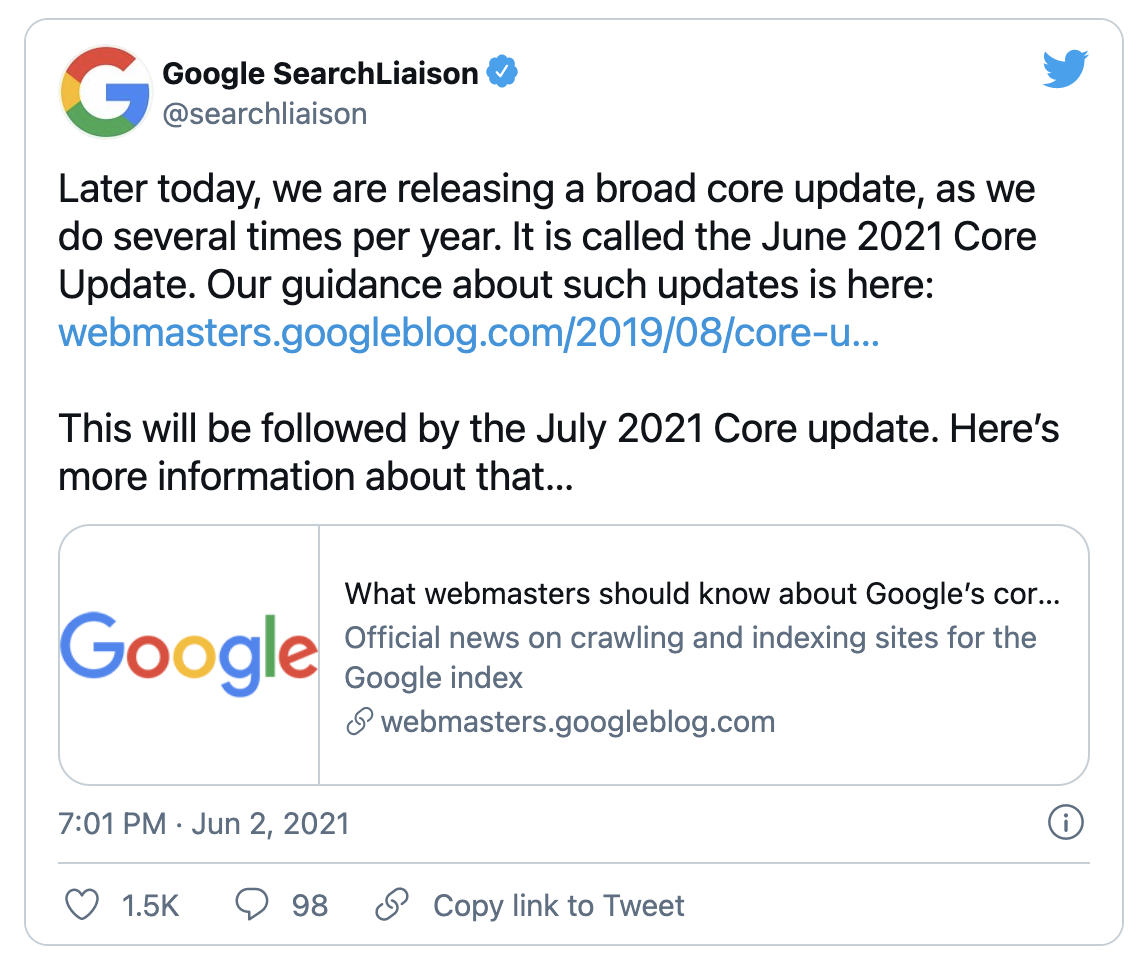The image size is (1146, 966).
Task: Click the small link icon in the card
Action: (x=359, y=722)
